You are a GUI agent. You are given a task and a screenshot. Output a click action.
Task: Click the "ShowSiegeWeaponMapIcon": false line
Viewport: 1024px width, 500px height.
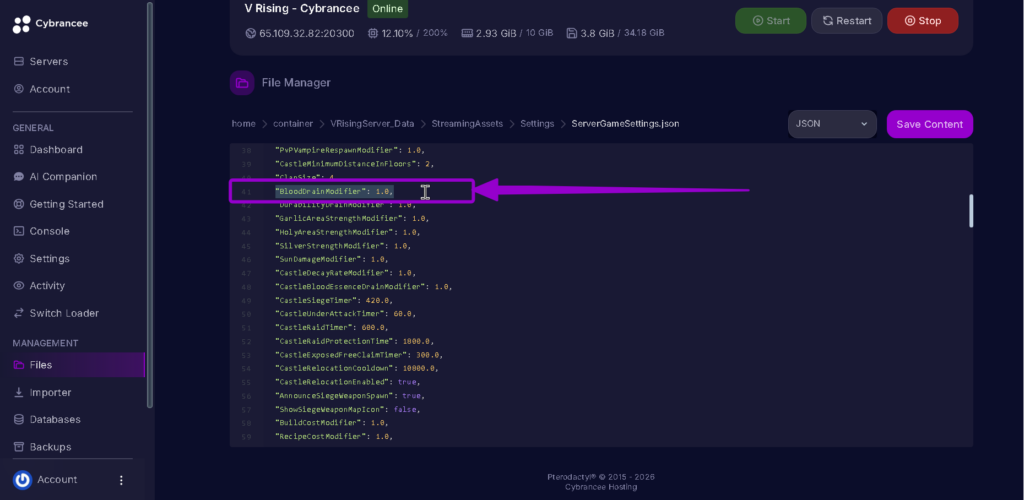click(347, 409)
